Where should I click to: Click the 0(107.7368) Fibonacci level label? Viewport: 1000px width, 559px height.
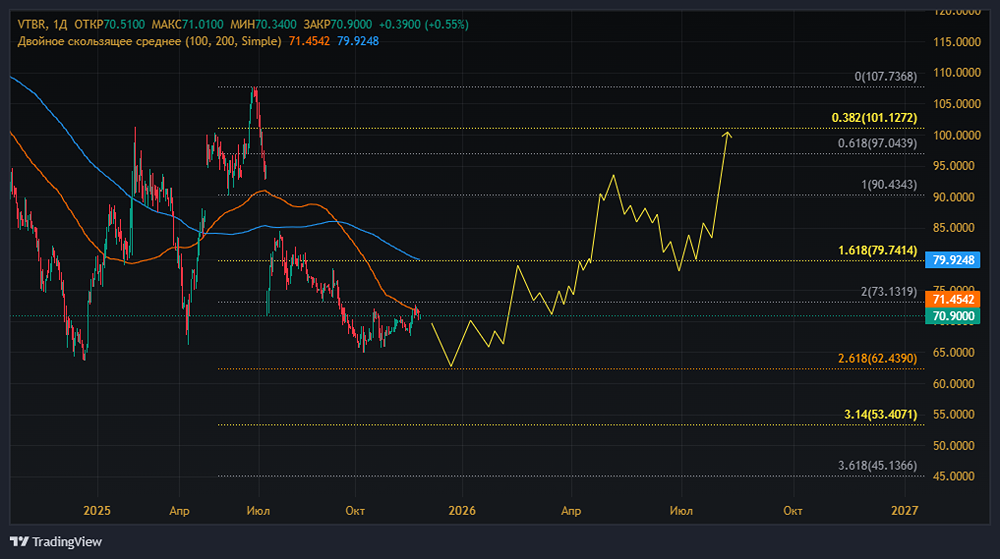coord(885,76)
